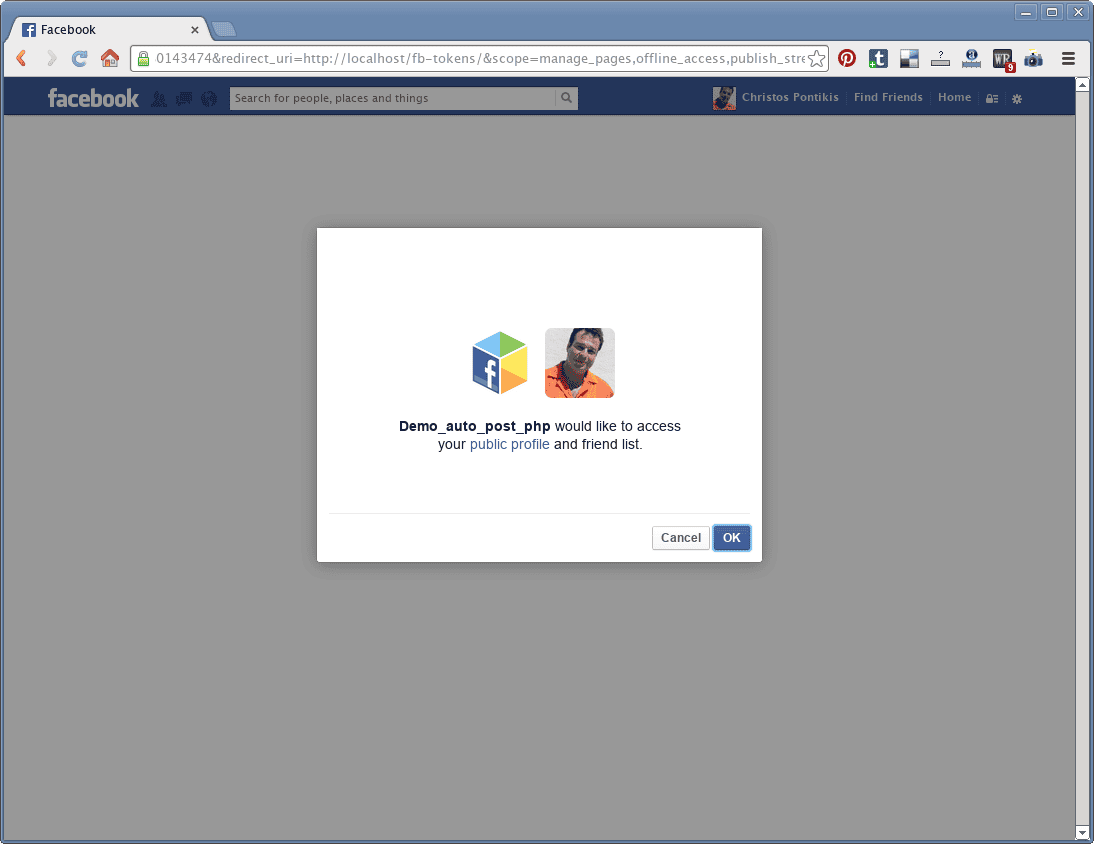Open Facebook friend requests icon
This screenshot has height=844, width=1094.
[159, 99]
